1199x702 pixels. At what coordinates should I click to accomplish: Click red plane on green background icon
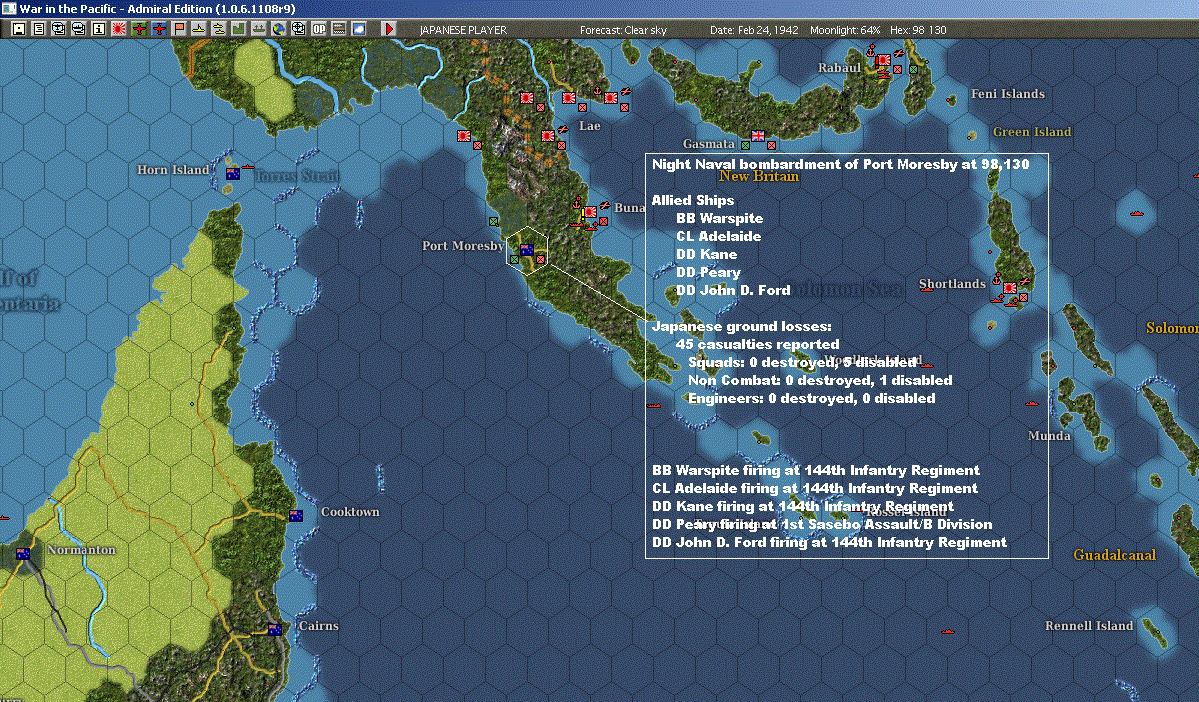tap(139, 29)
